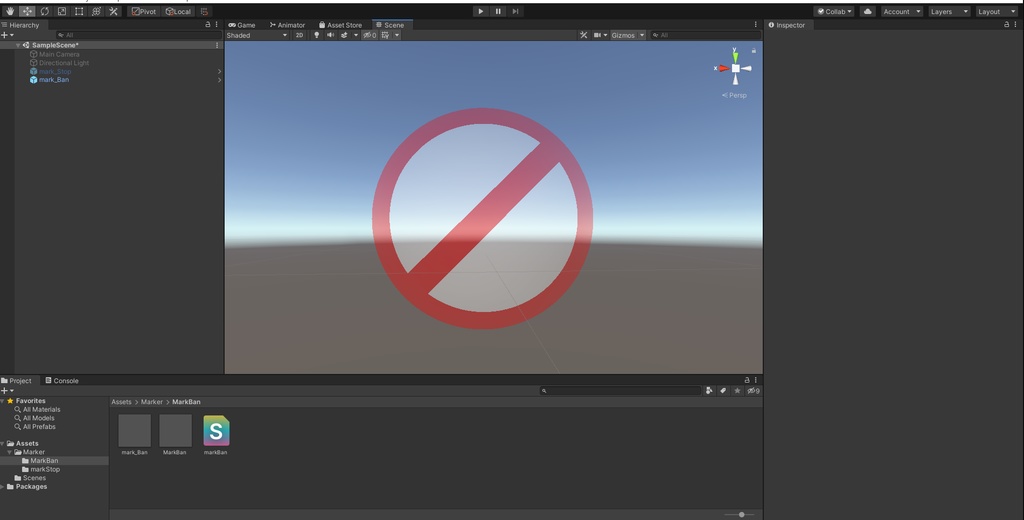Open SampleScene context menu dots

point(217,45)
